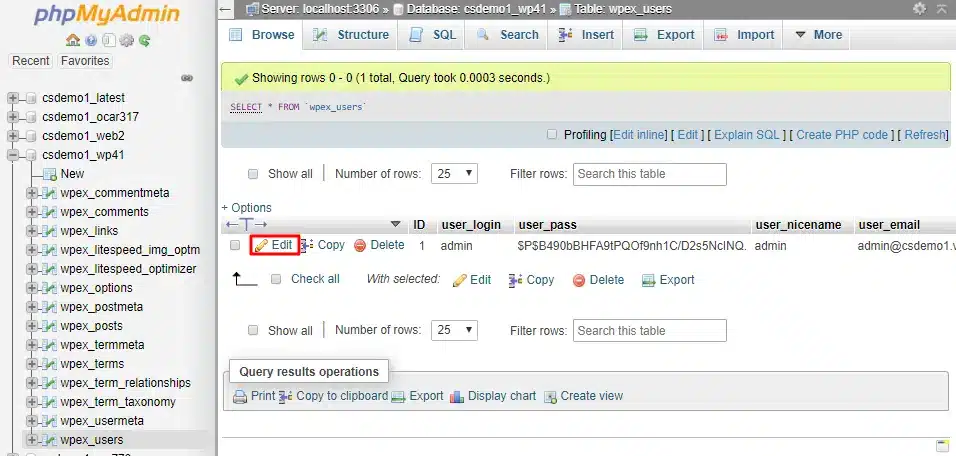
Task: Open wpex_comments table in tree
Action: point(104,212)
